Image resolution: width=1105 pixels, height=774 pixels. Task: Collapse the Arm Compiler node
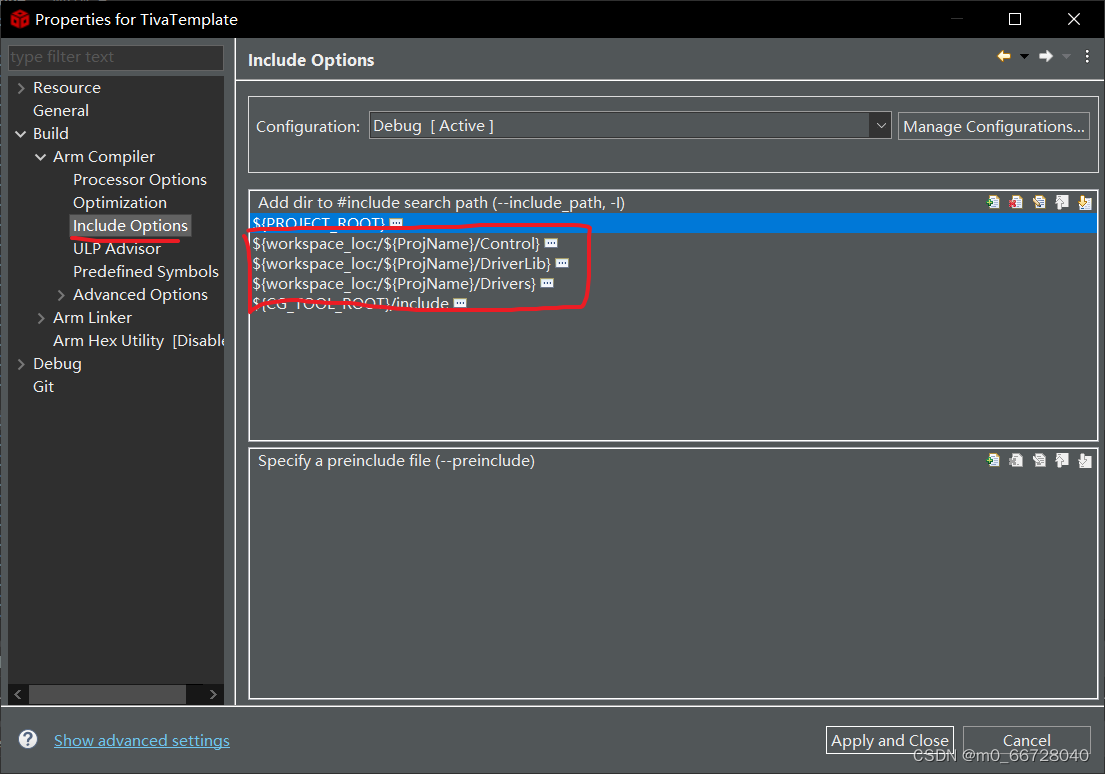pos(41,157)
